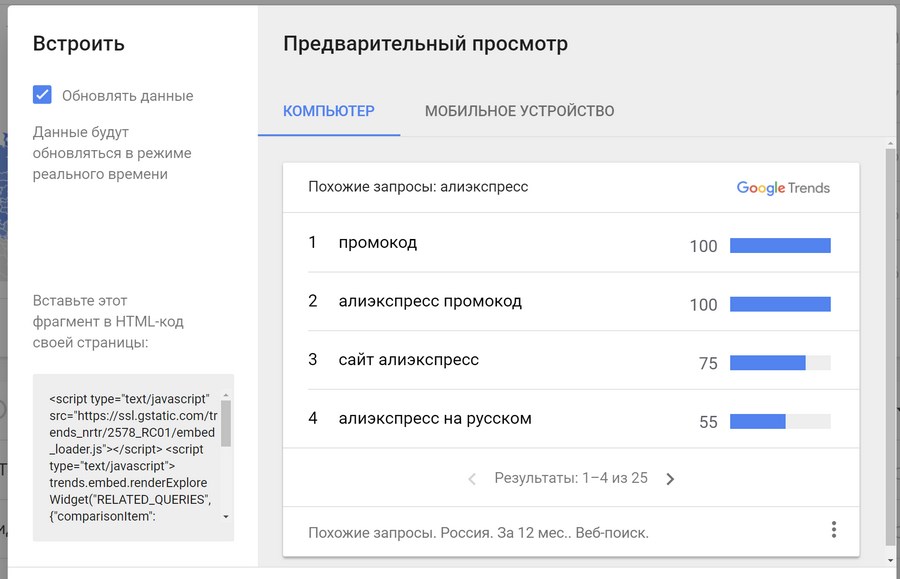This screenshot has height=579, width=900.
Task: Select the алиэкспресс на русском query
Action: tap(435, 418)
